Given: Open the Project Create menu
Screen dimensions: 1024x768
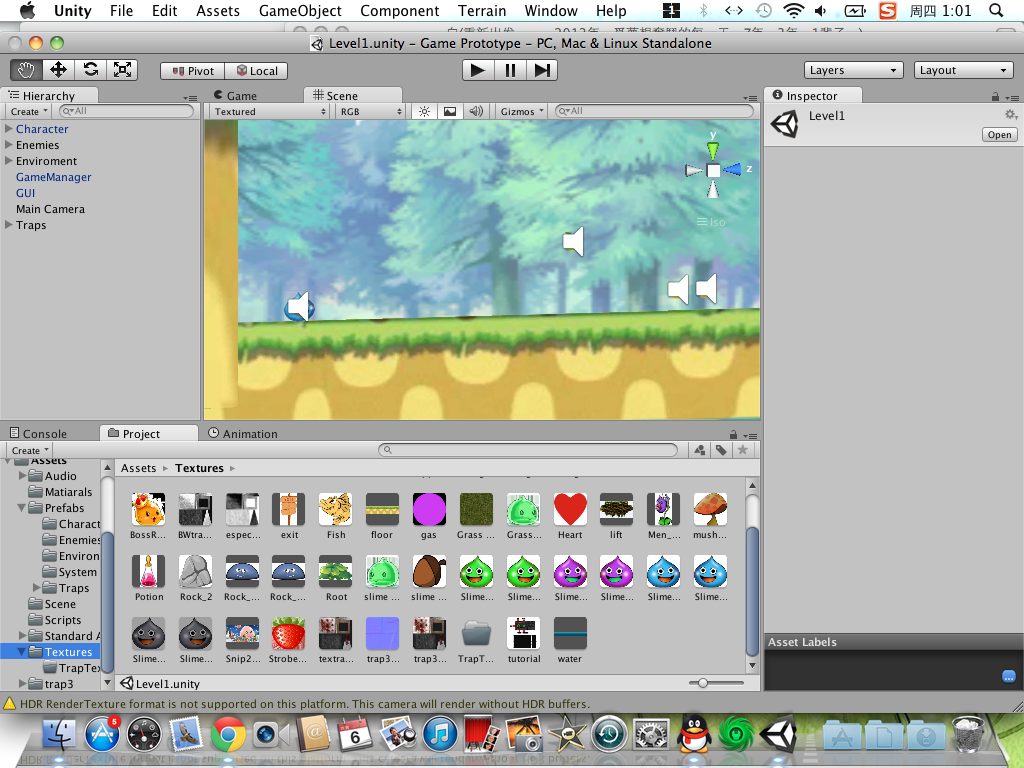Looking at the screenshot, I should pyautogui.click(x=30, y=451).
